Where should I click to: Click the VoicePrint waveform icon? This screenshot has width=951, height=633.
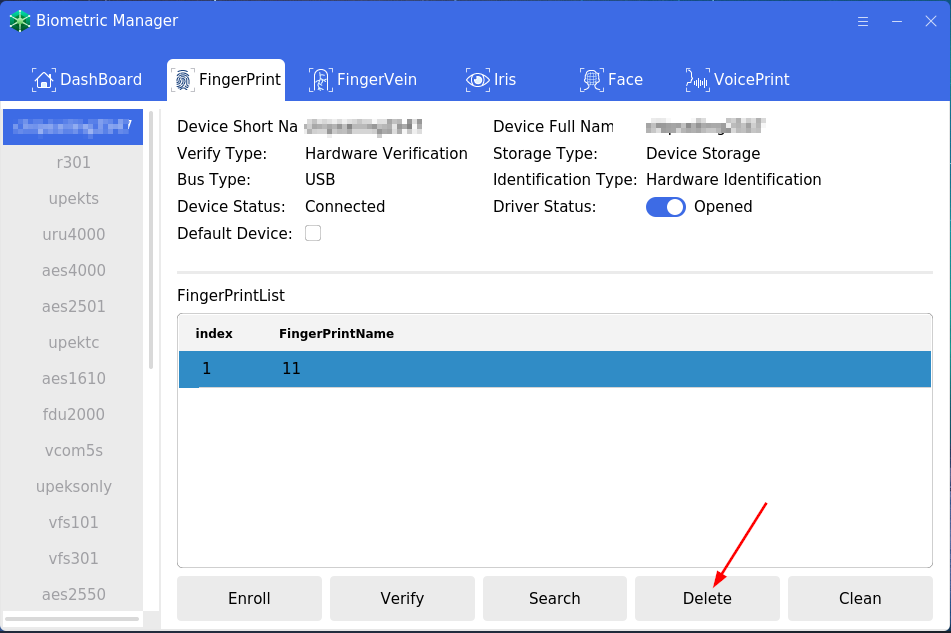click(x=697, y=79)
